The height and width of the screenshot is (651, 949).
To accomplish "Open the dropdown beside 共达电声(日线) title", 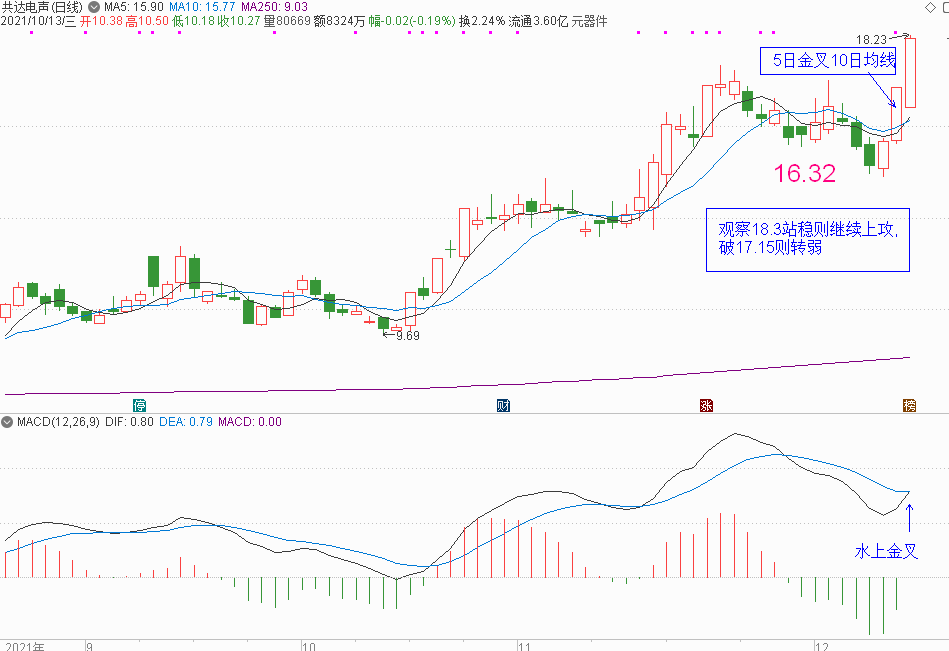I will [94, 7].
